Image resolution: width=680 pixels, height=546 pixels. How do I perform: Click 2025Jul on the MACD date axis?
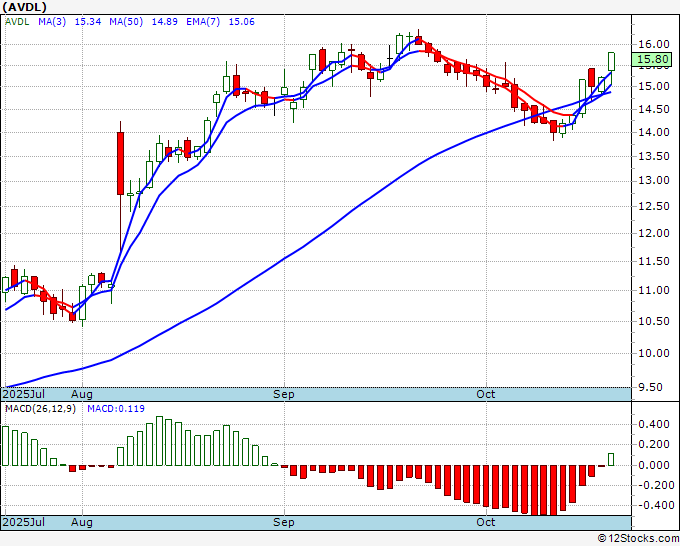(24, 522)
